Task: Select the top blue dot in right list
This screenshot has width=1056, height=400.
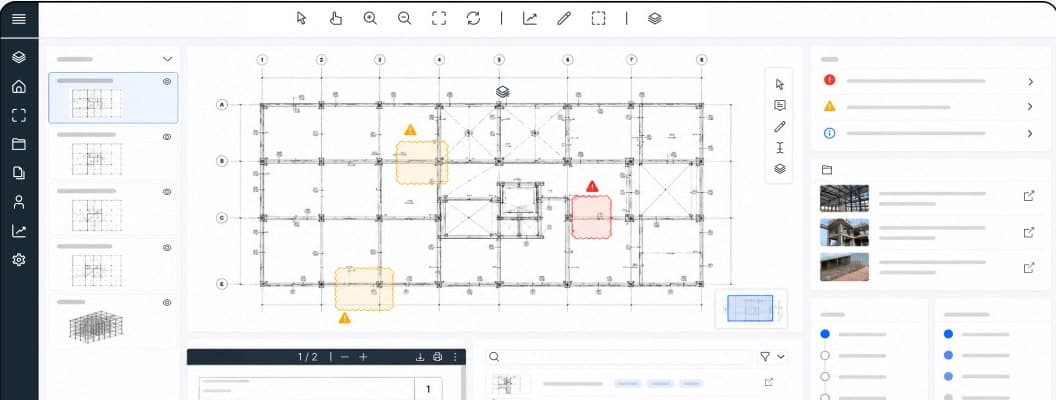Action: point(948,334)
